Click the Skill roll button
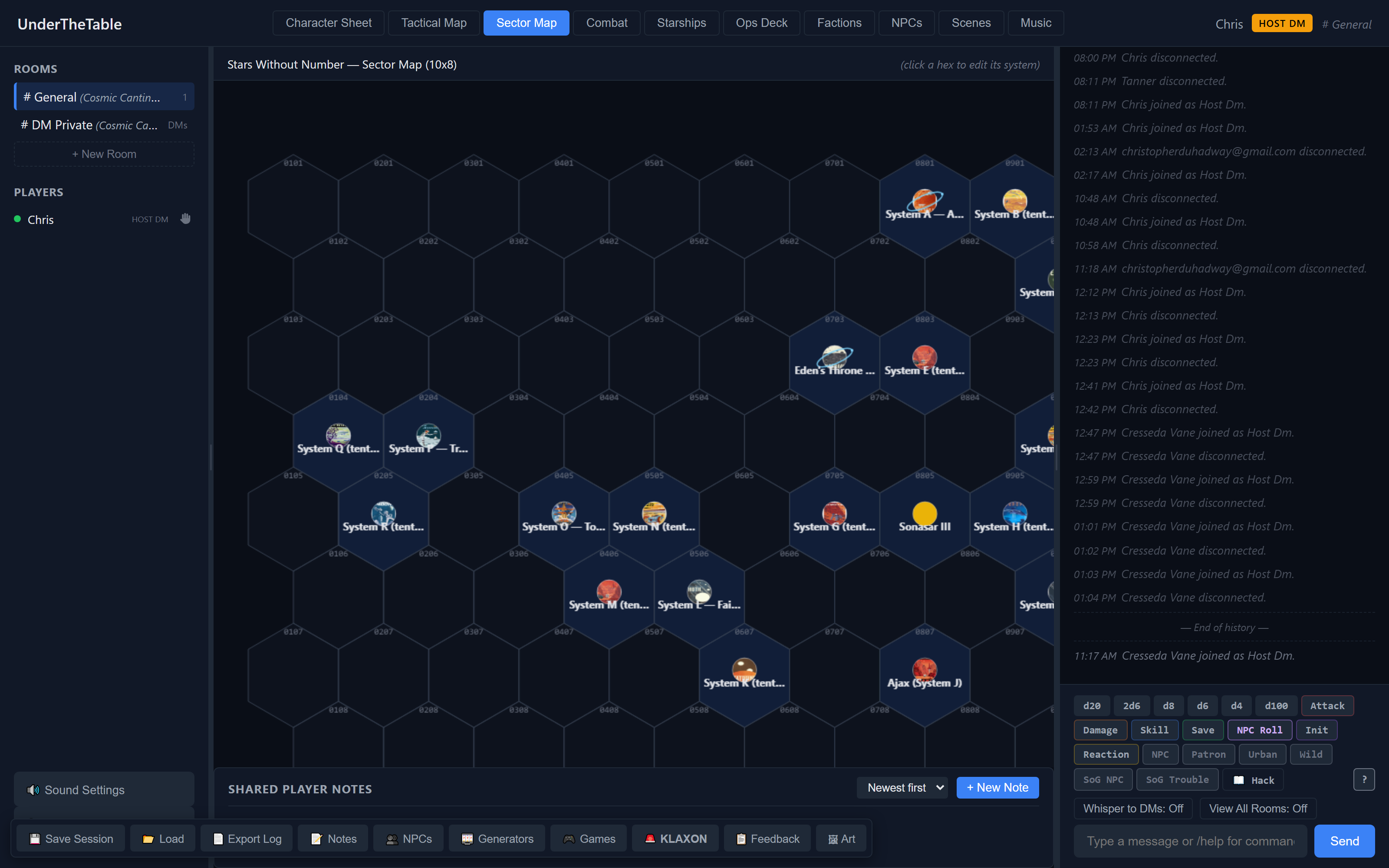The image size is (1389, 868). 1154,730
